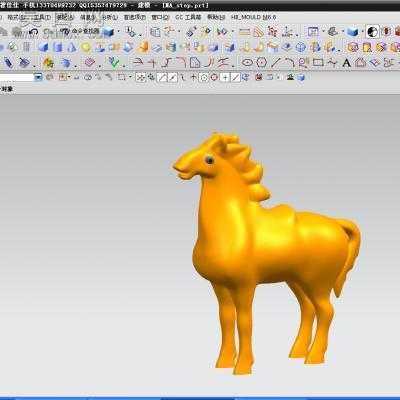This screenshot has height=400, width=400.
Task: Select the Circle curve tool
Action: [262, 62]
